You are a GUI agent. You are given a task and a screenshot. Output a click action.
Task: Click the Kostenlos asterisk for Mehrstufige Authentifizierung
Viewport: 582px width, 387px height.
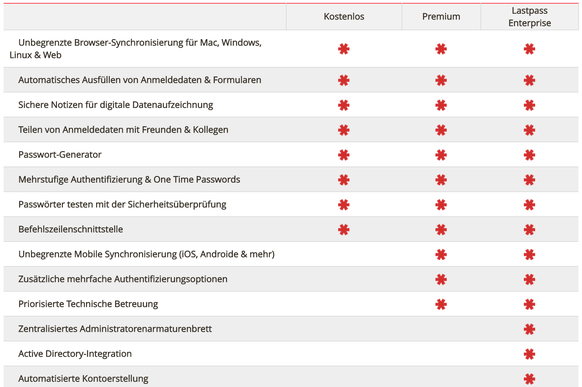pos(344,180)
